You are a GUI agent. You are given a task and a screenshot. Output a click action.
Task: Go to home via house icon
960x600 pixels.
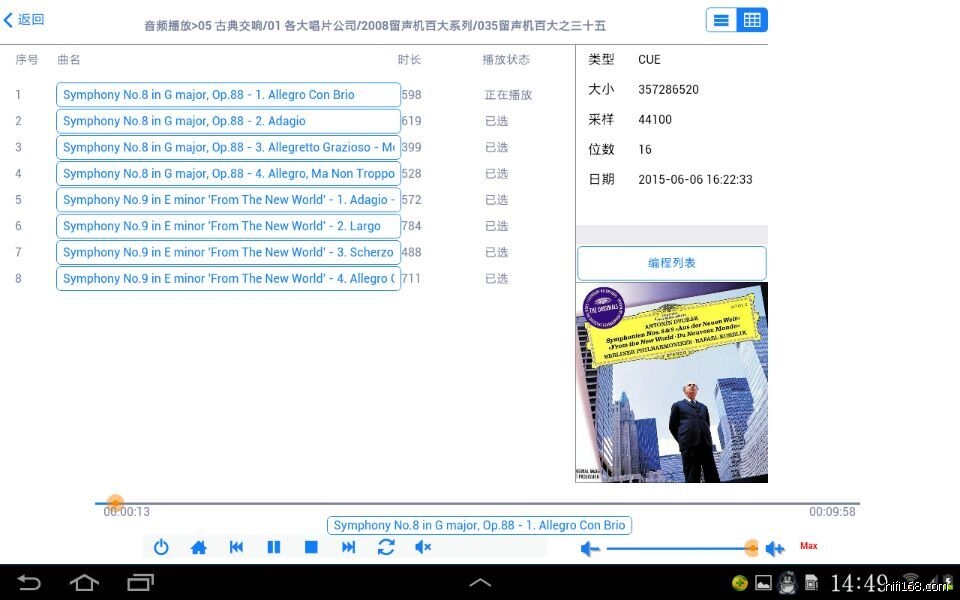(x=198, y=547)
